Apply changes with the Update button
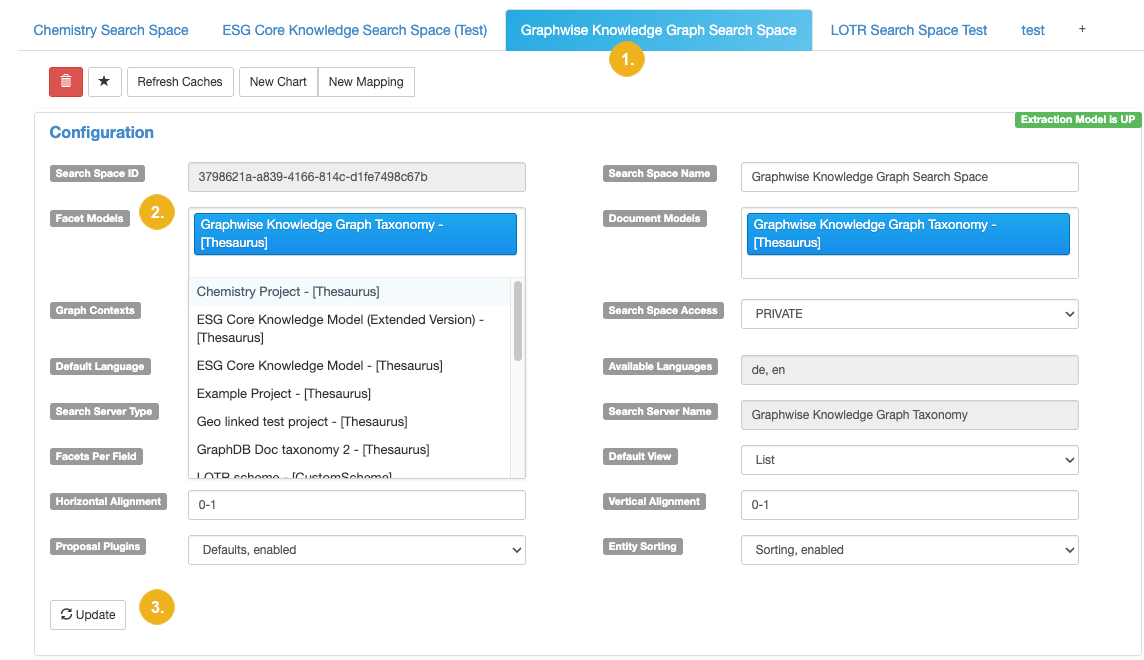The width and height of the screenshot is (1144, 660). [x=87, y=615]
